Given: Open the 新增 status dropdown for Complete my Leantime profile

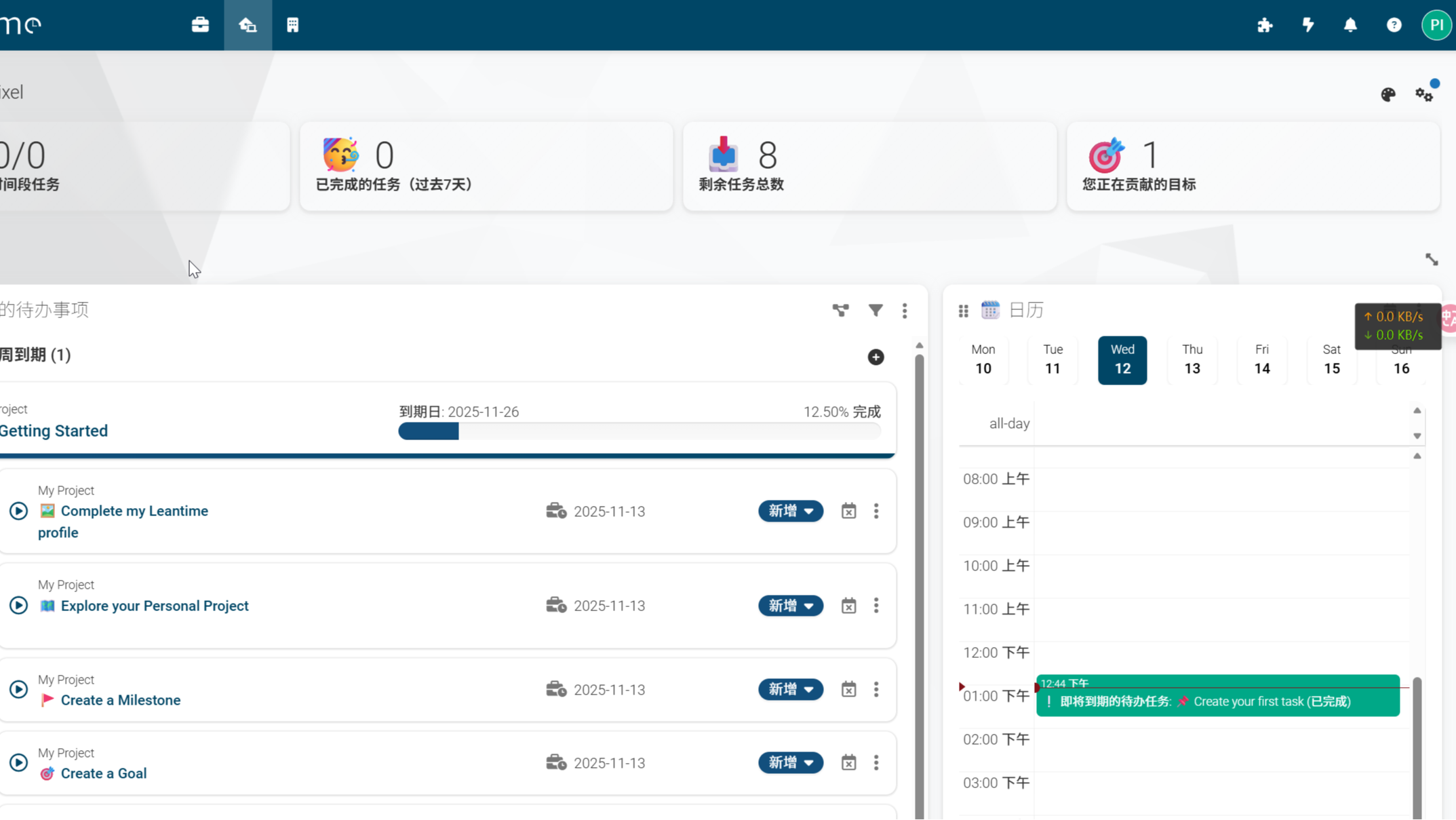Looking at the screenshot, I should [x=790, y=511].
